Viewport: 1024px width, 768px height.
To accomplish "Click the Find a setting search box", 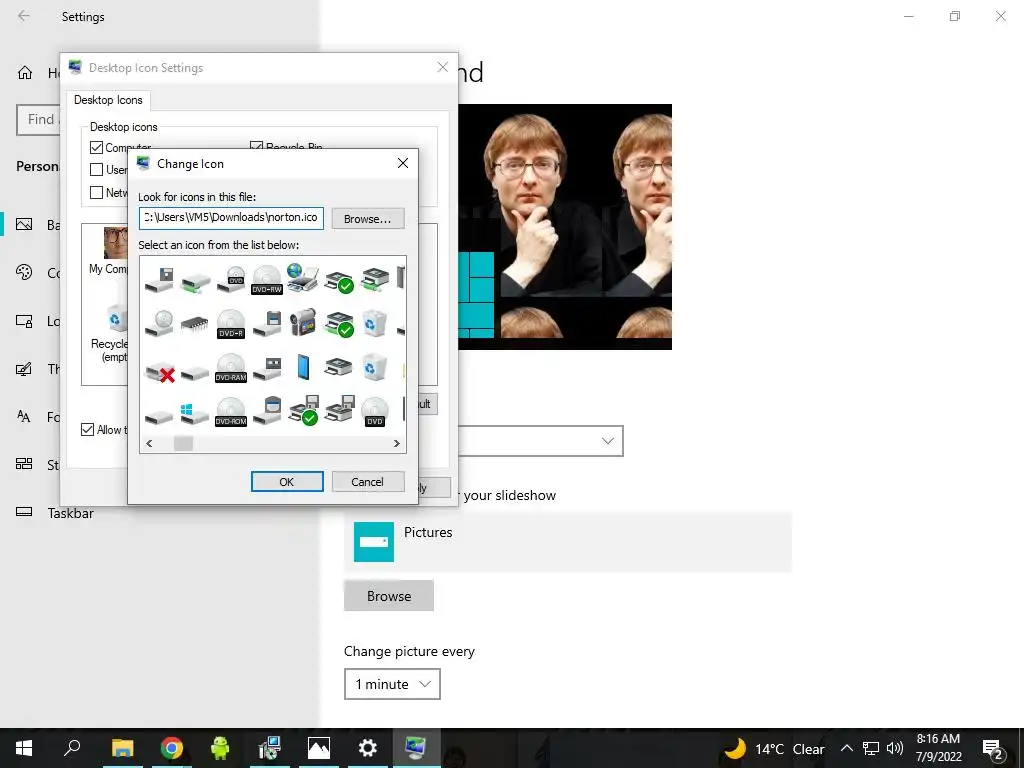I will (38, 120).
